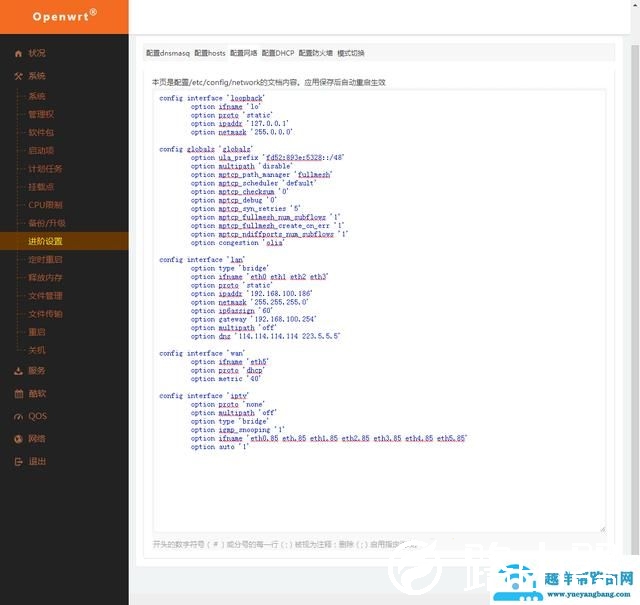The height and width of the screenshot is (605, 640).
Task: Click option ula_prefix line
Action: [x=267, y=158]
